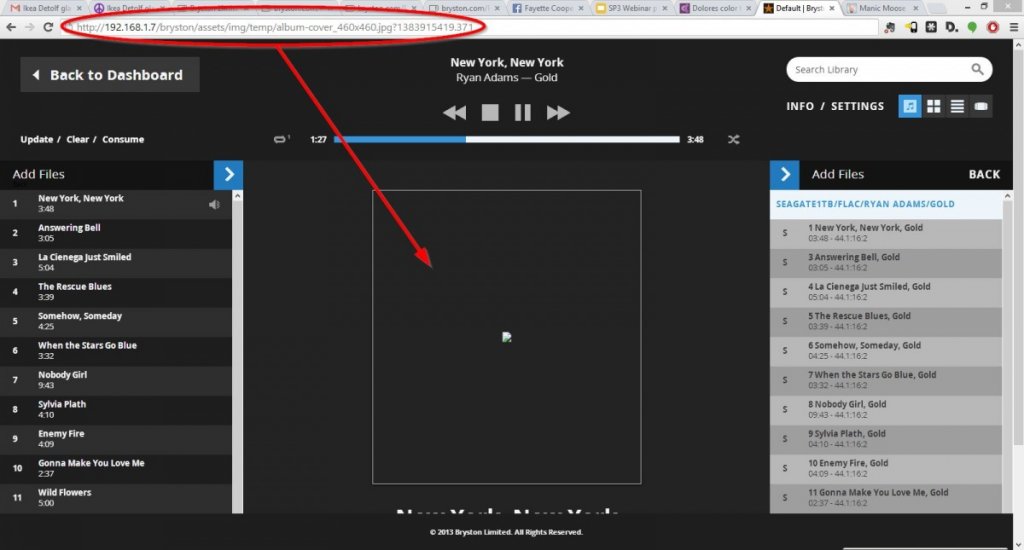
Task: Select playlist track Answering Bell
Action: point(116,233)
